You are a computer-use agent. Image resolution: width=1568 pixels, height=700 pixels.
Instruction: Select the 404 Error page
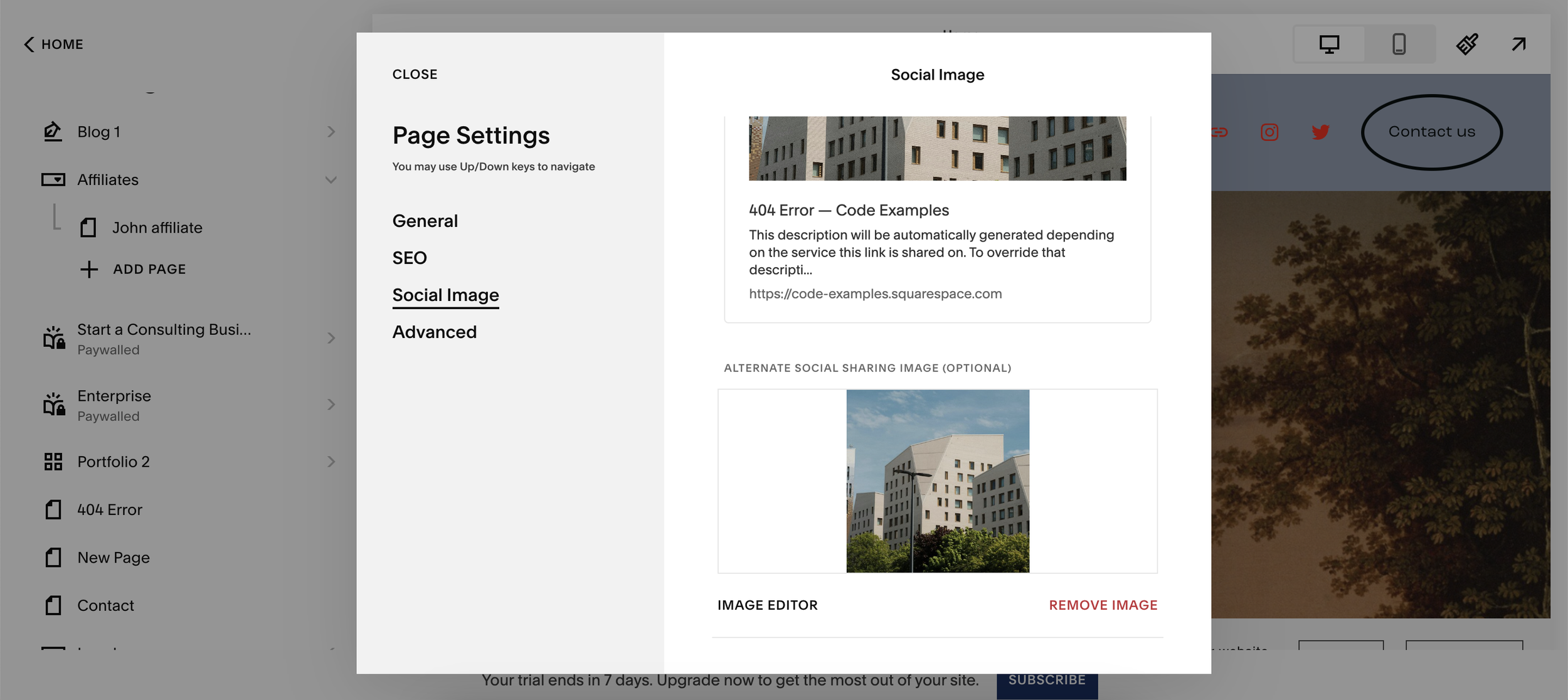[110, 510]
